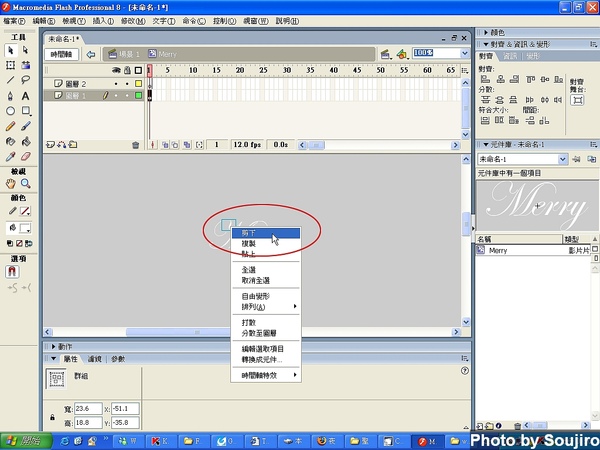
Task: Choose the Zoom magnifier tool
Action: pos(25,184)
